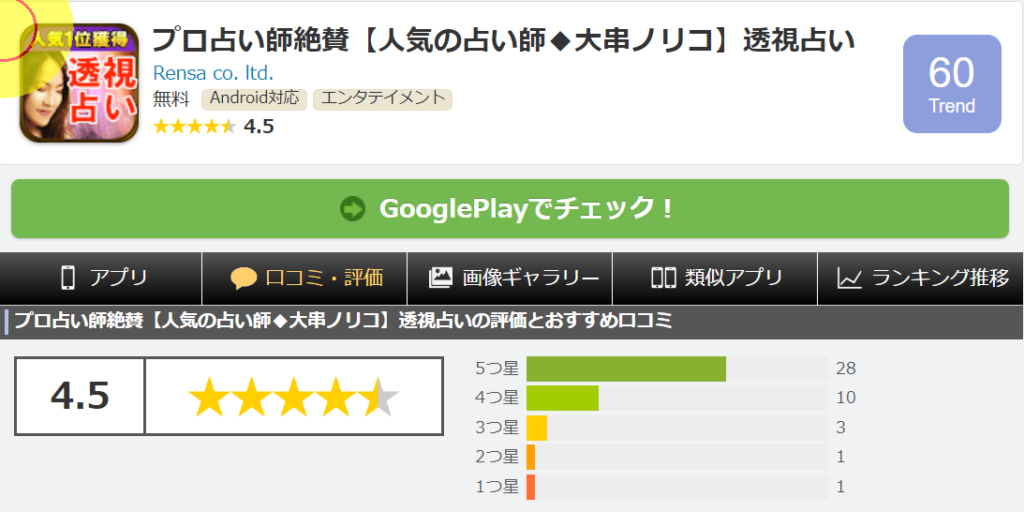
Task: Click the Rensa co. ltd. developer link
Action: (213, 72)
